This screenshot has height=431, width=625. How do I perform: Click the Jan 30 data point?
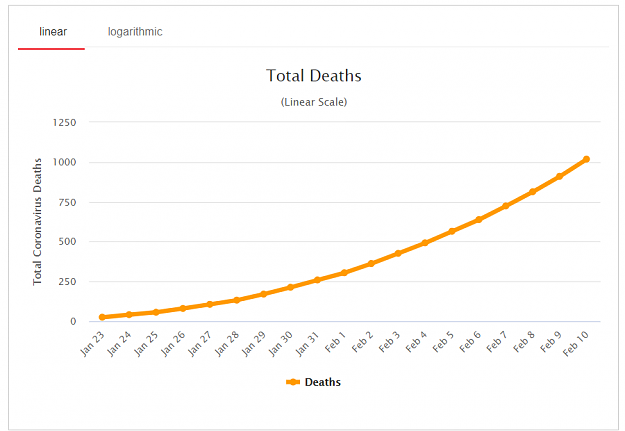click(x=290, y=287)
